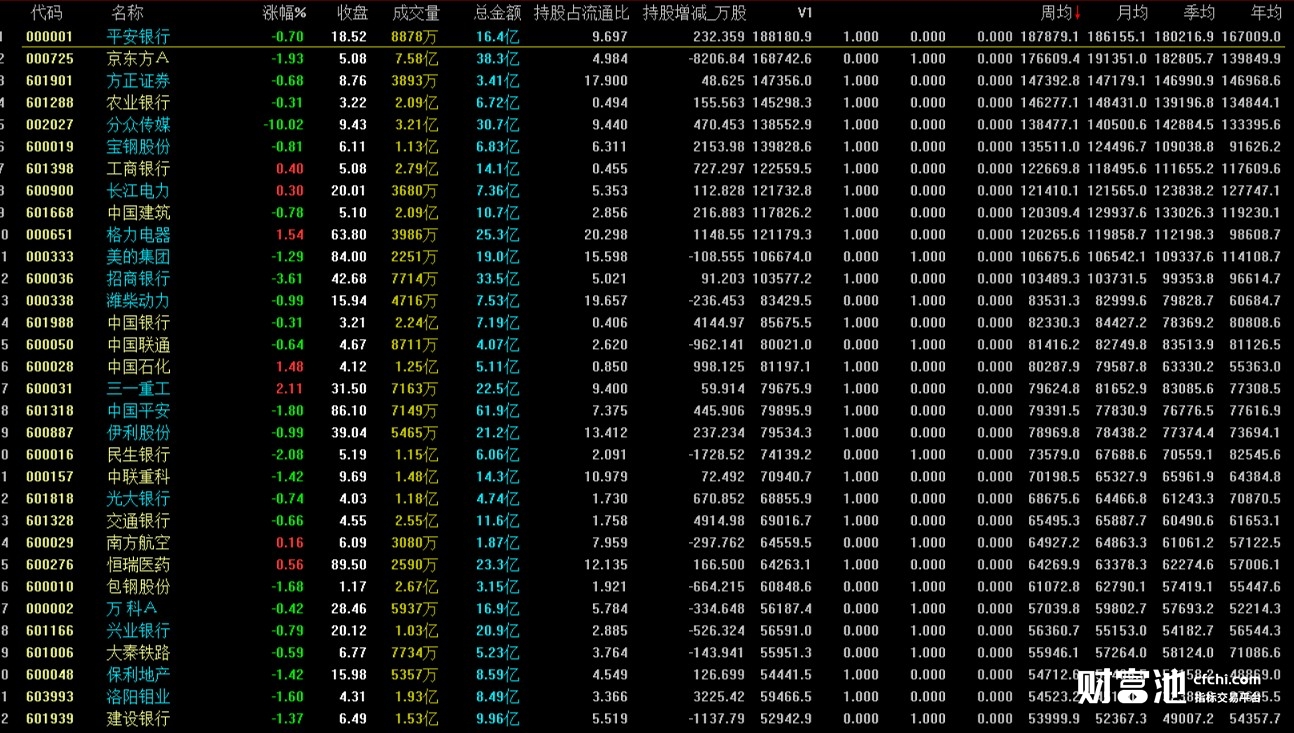Sort by the 成交量 column header

(416, 13)
